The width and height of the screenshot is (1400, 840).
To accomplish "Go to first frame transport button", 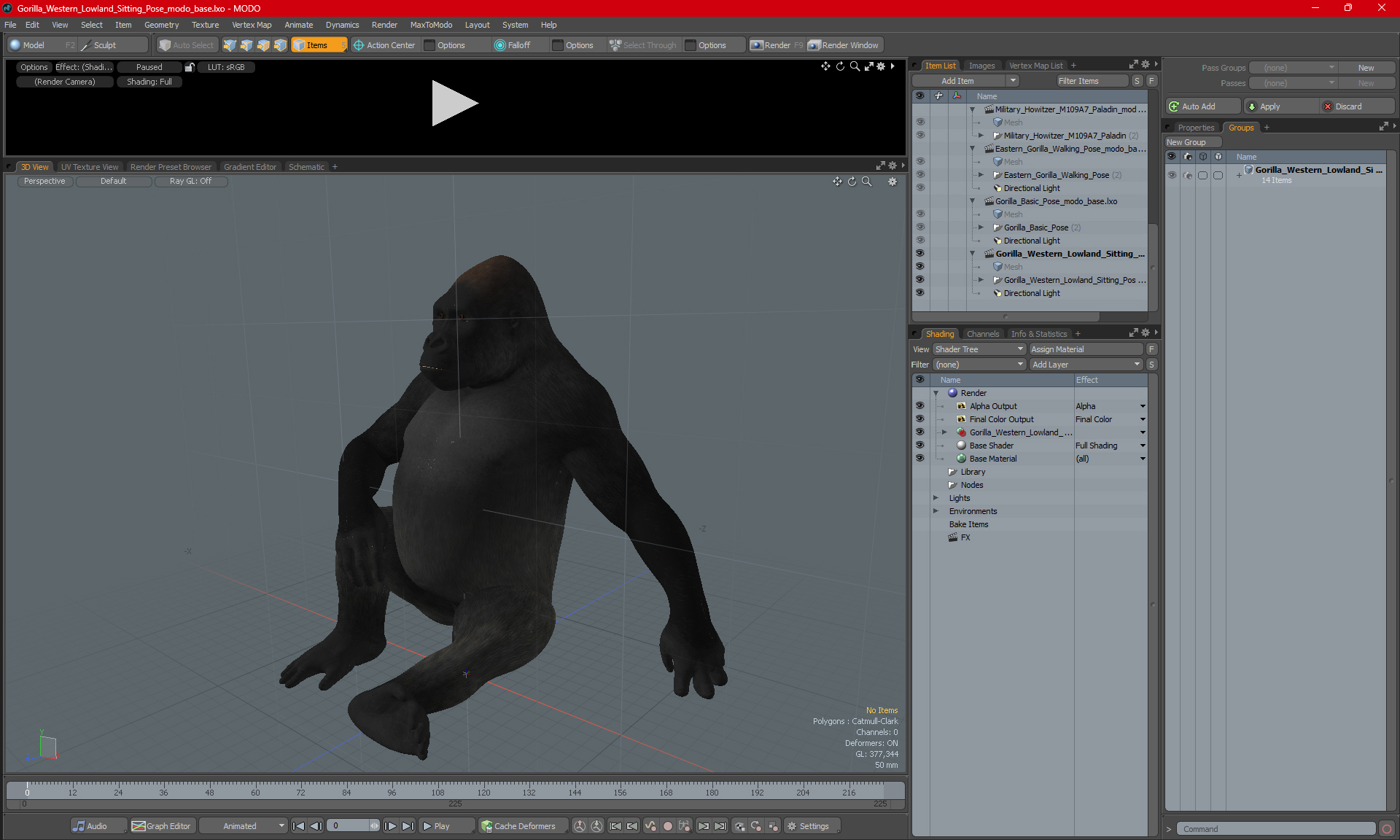I will (298, 826).
